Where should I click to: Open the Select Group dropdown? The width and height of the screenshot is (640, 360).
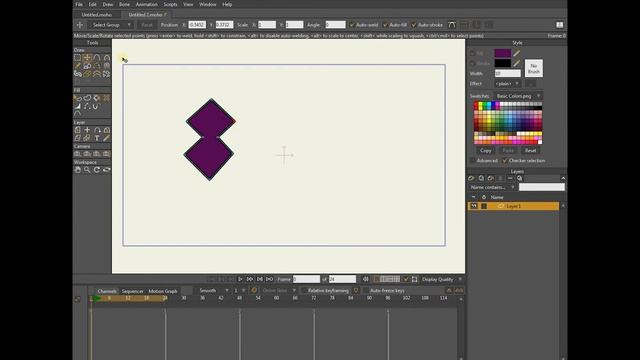111,25
